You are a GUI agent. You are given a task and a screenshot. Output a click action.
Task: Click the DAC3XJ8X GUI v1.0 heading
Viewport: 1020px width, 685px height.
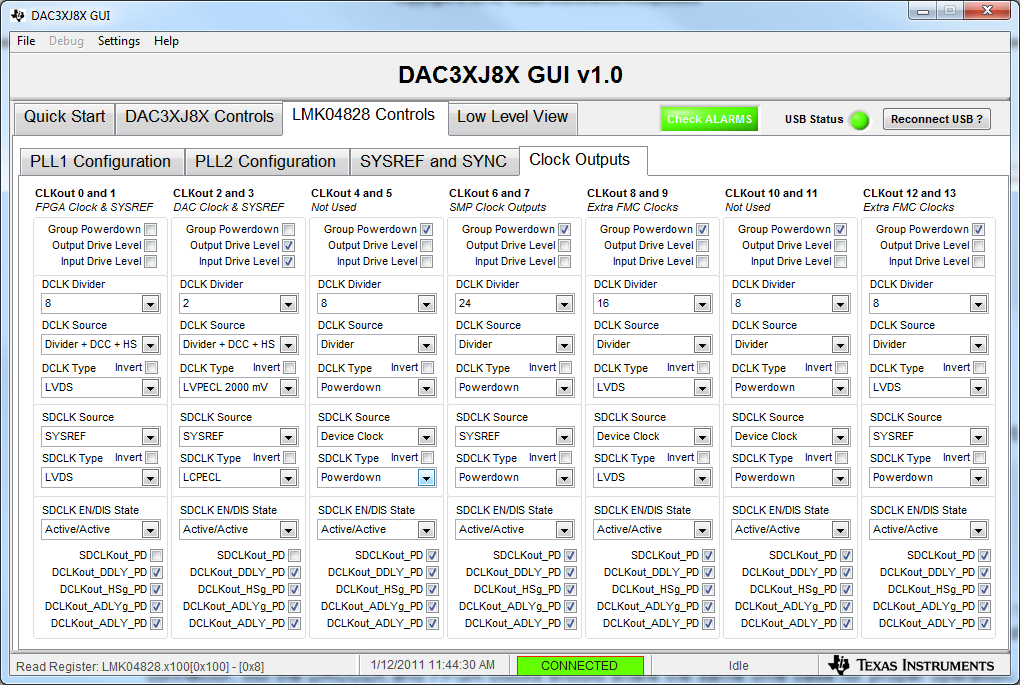point(510,75)
